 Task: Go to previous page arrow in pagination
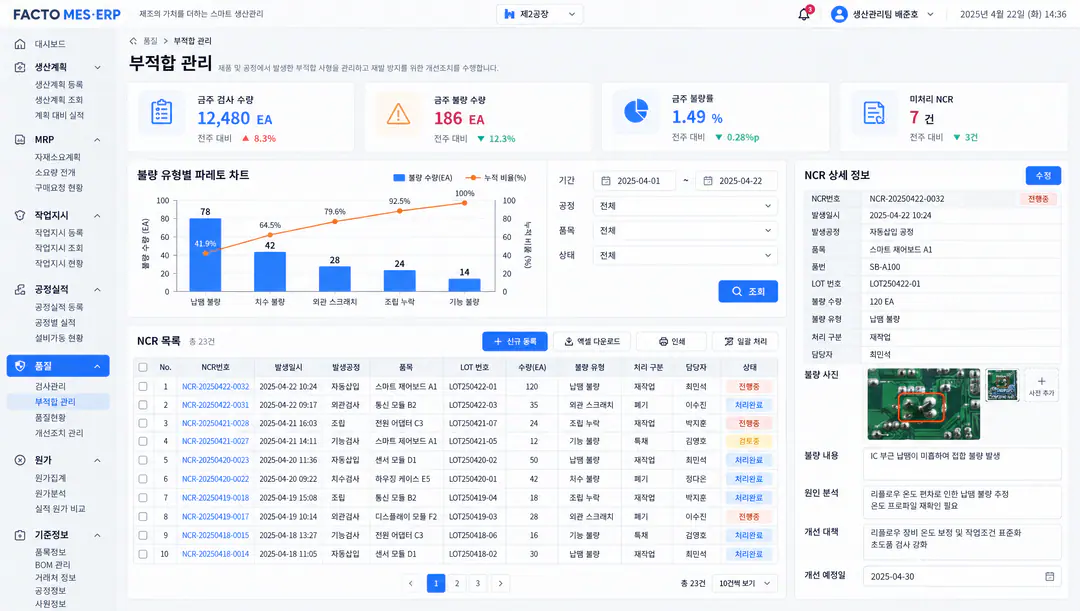click(411, 583)
